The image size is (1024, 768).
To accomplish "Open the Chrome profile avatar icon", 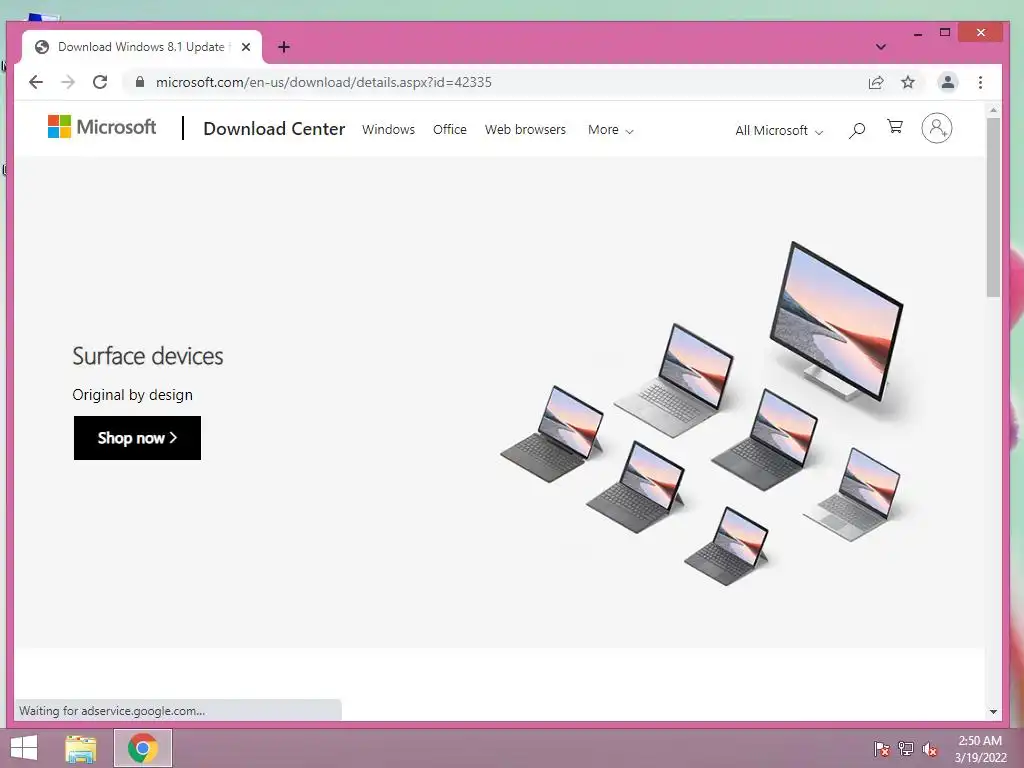I will [947, 82].
